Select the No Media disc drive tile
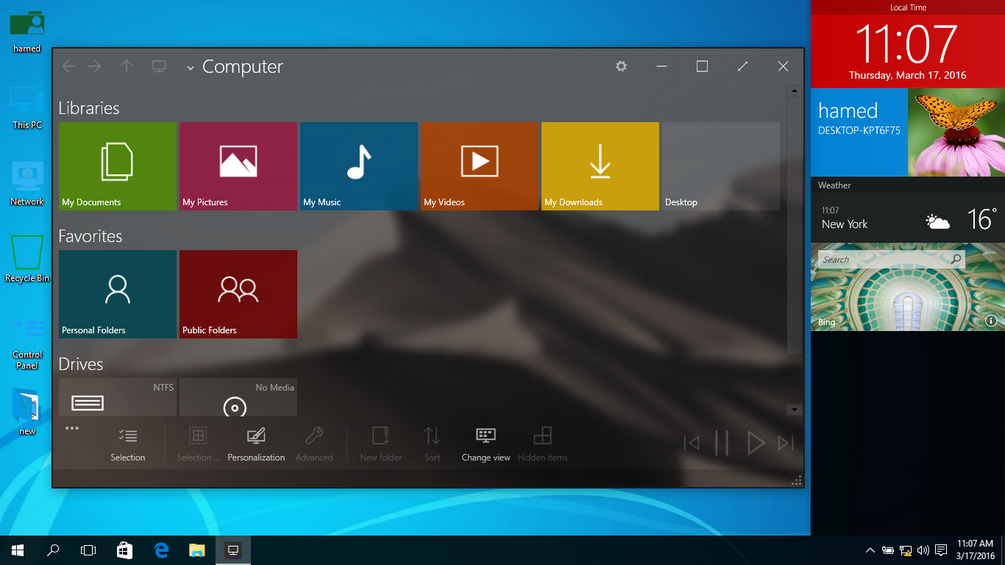 tap(238, 397)
